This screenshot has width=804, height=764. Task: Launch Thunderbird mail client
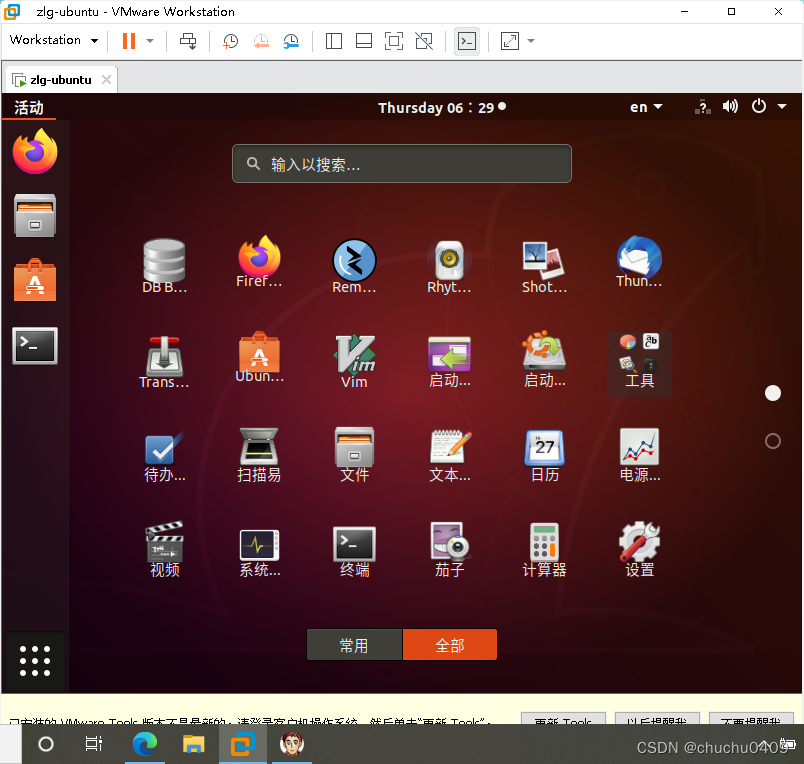639,262
